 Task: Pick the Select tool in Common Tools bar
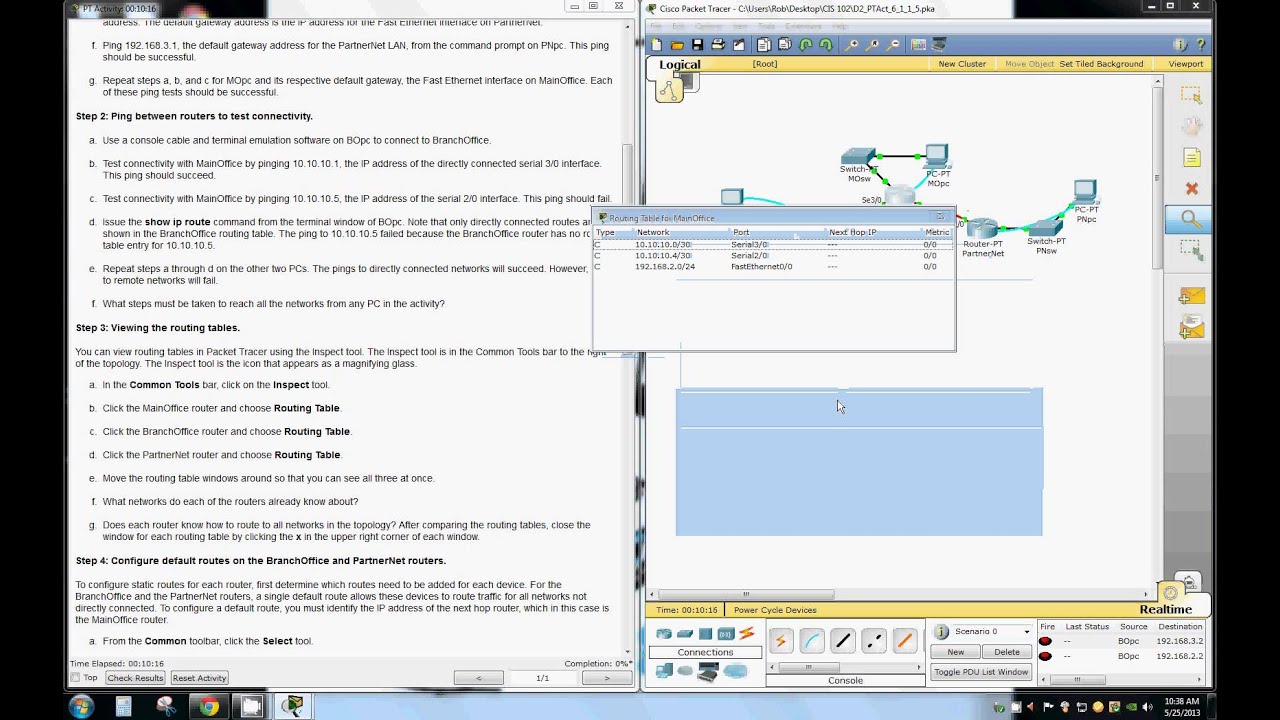coord(1190,95)
